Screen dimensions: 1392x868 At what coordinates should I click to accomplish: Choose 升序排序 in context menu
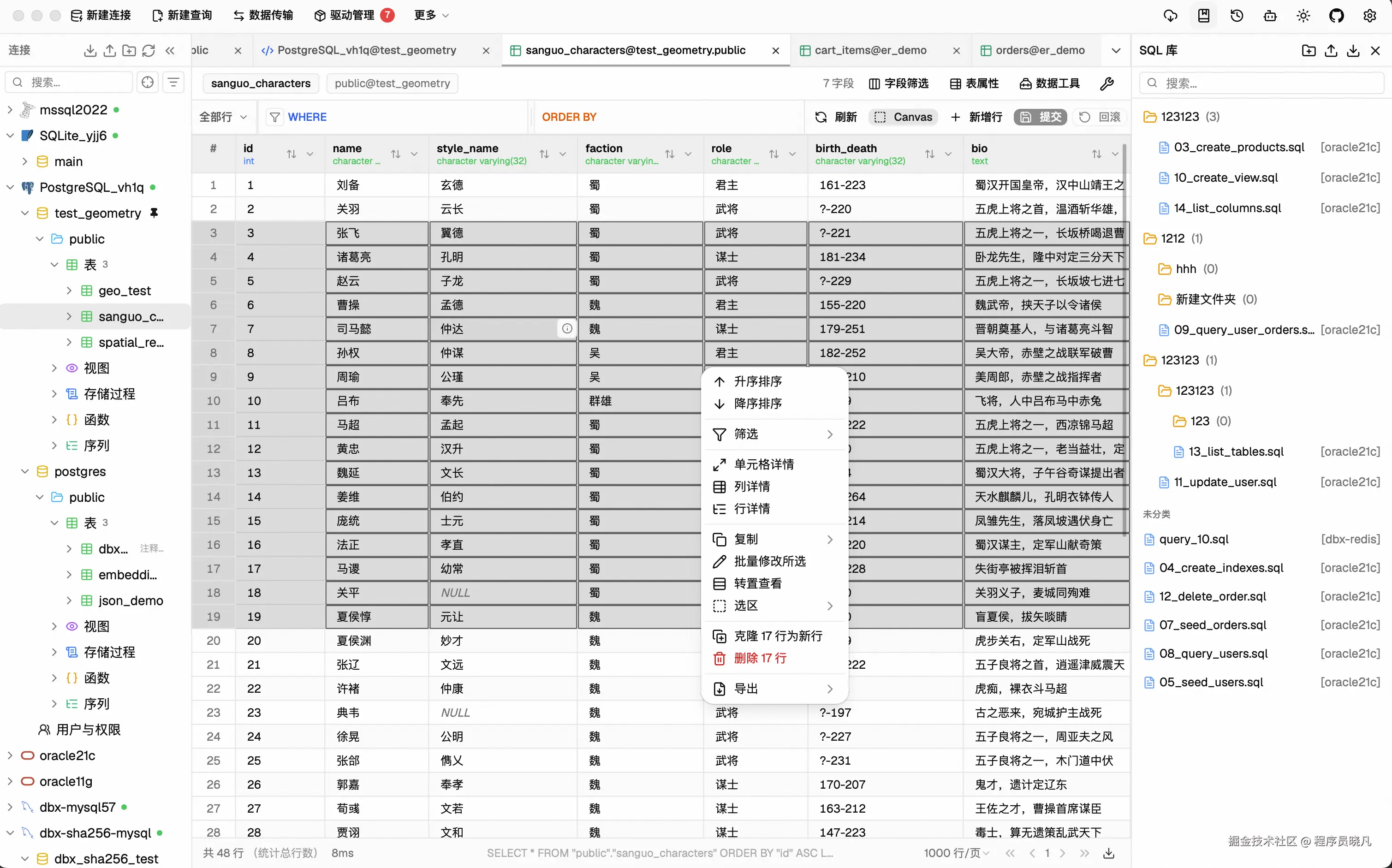775,382
